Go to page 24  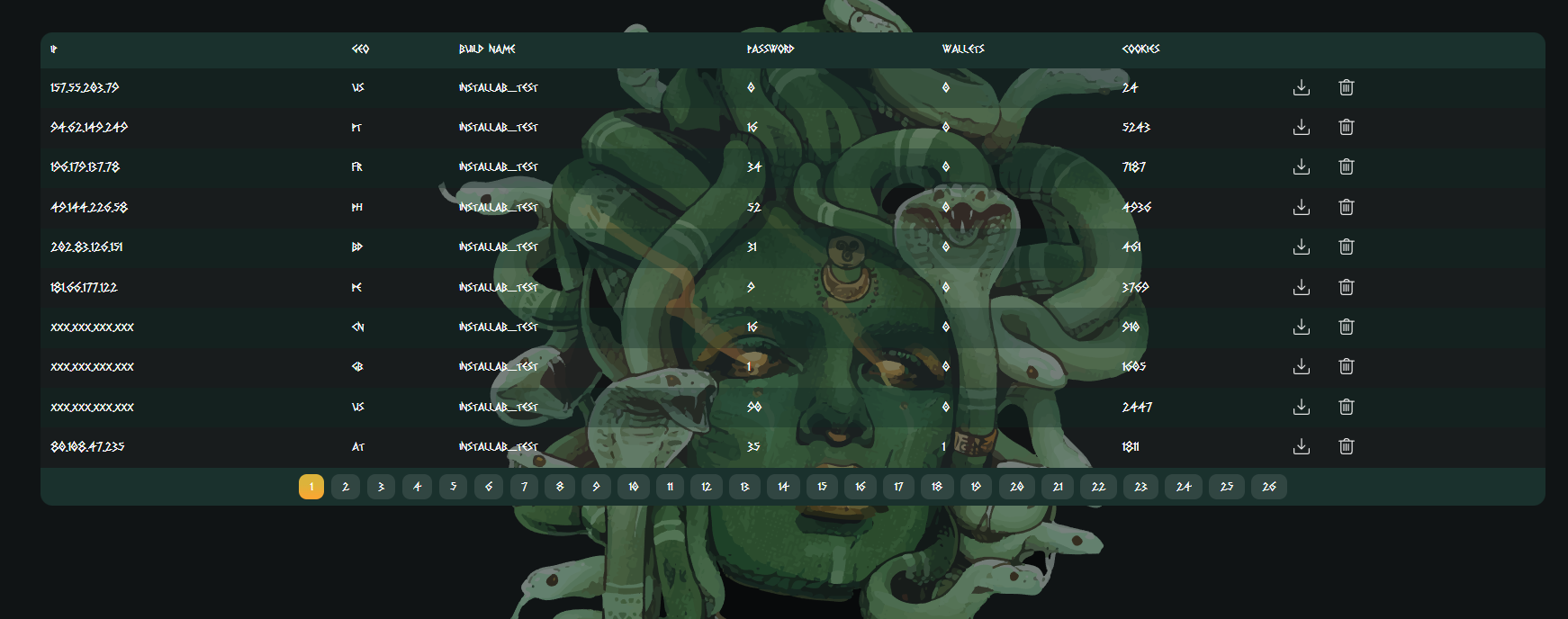click(x=1184, y=487)
